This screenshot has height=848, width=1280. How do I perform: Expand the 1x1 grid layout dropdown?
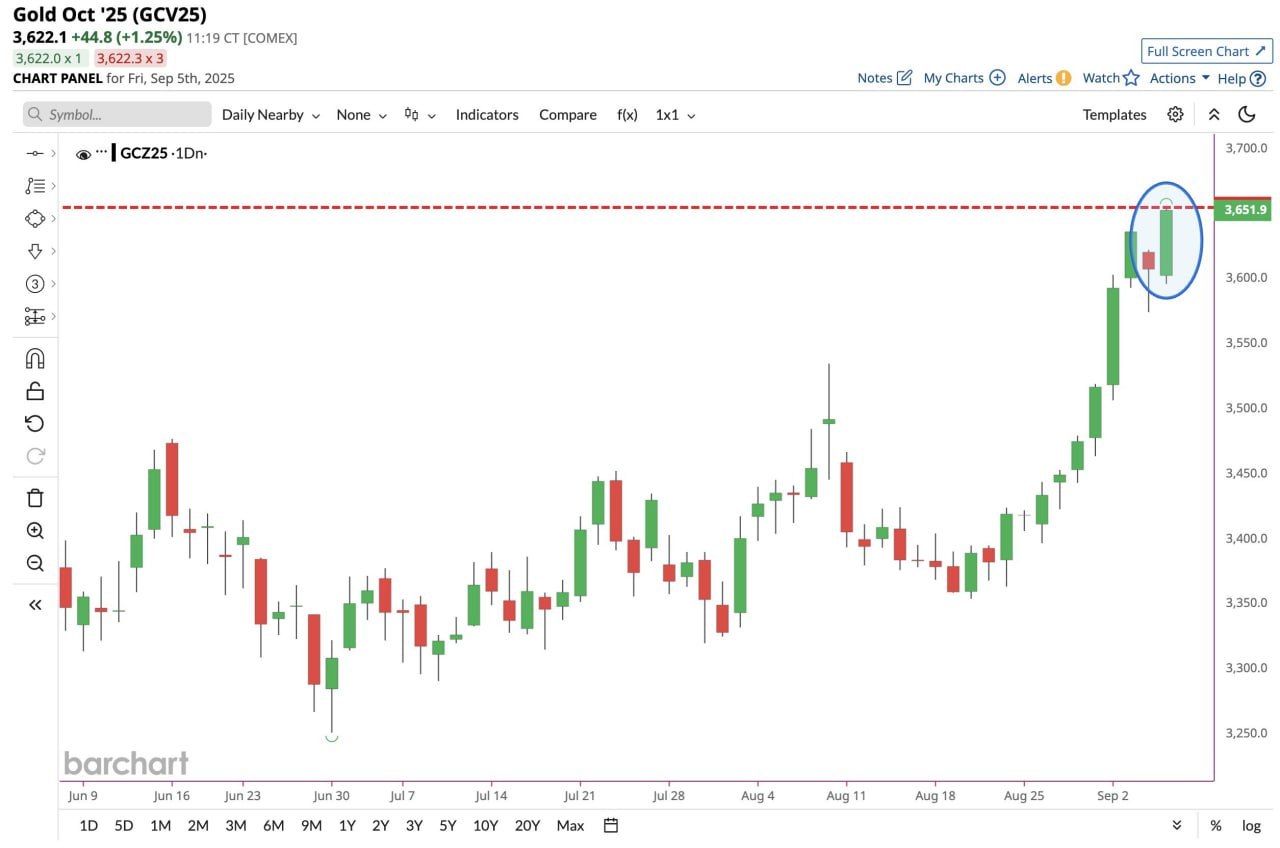(x=675, y=115)
